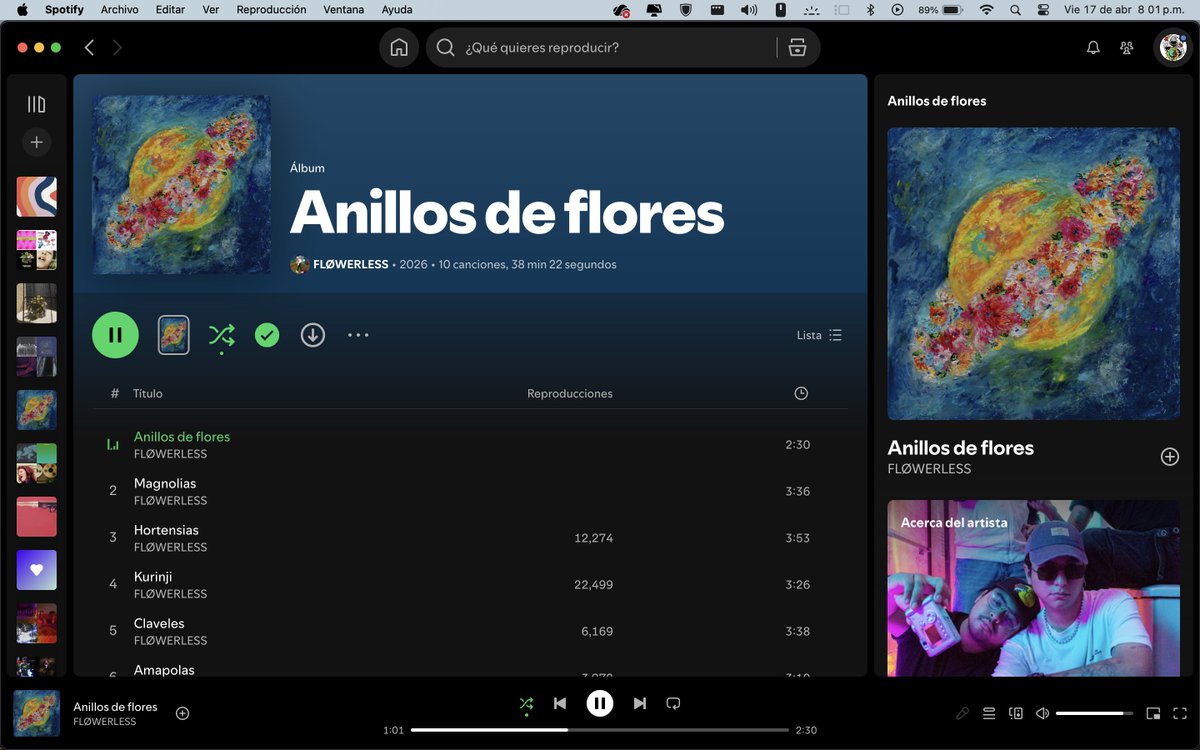
Task: Open the Editar menu
Action: click(170, 10)
